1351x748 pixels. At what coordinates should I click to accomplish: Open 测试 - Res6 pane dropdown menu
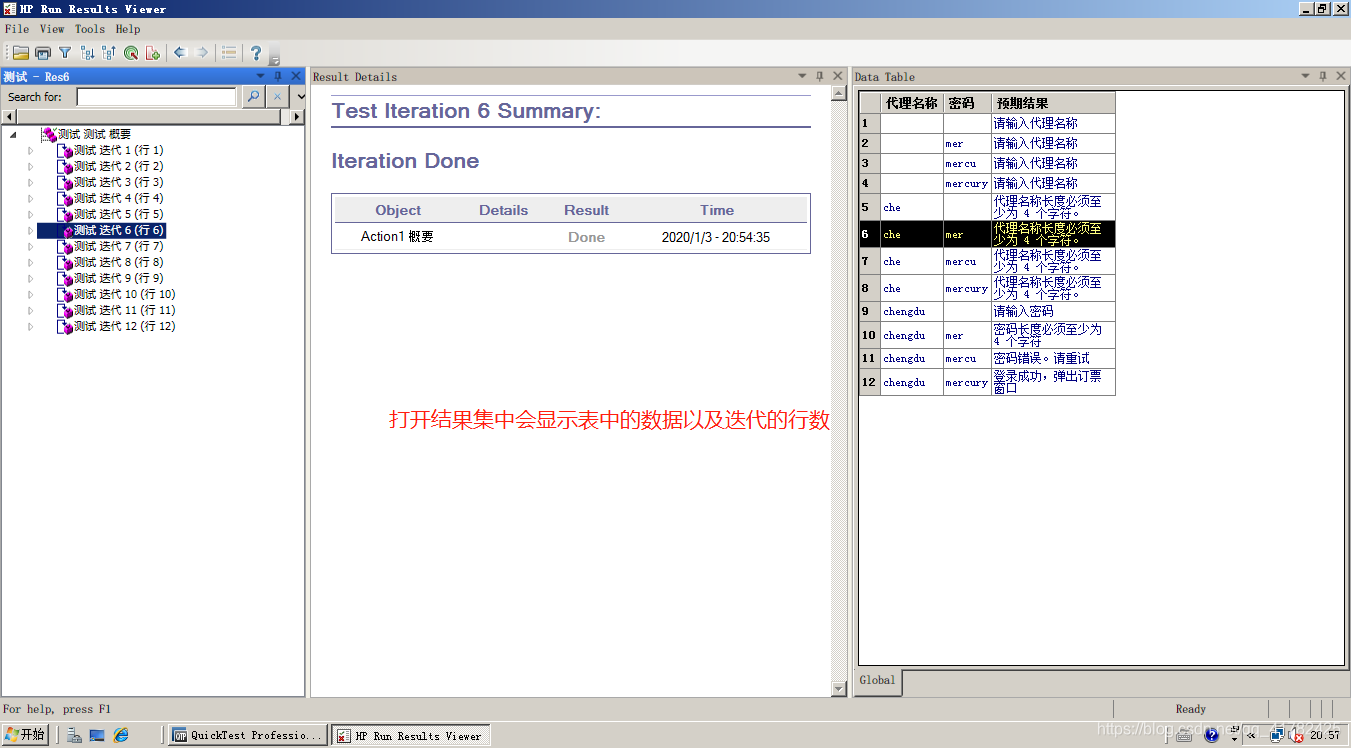tap(260, 76)
